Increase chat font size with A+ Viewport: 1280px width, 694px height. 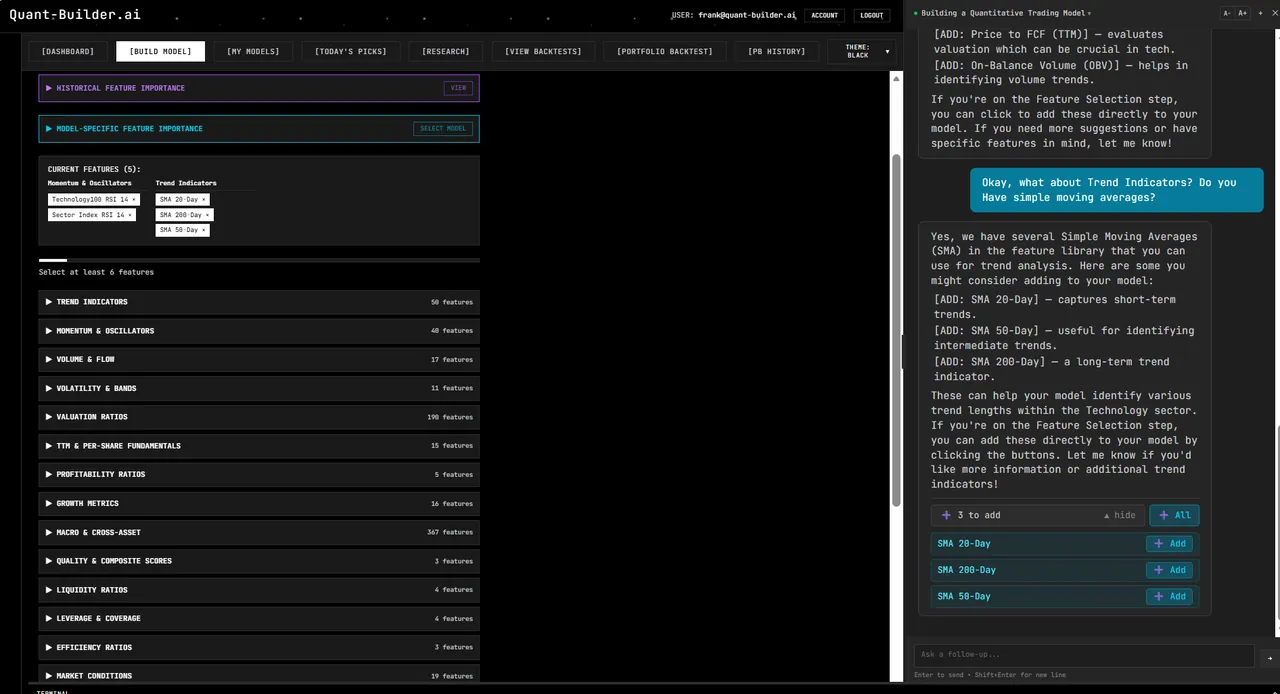click(1243, 13)
